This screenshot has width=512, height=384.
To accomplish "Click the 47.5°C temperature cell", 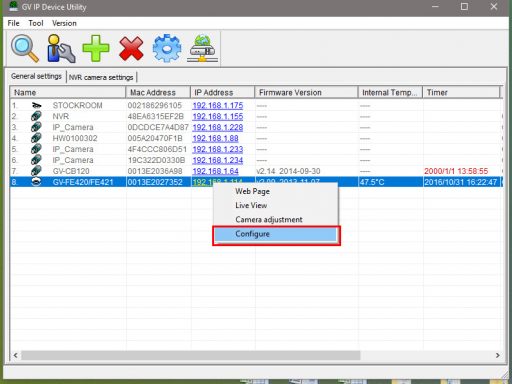I will tap(372, 182).
